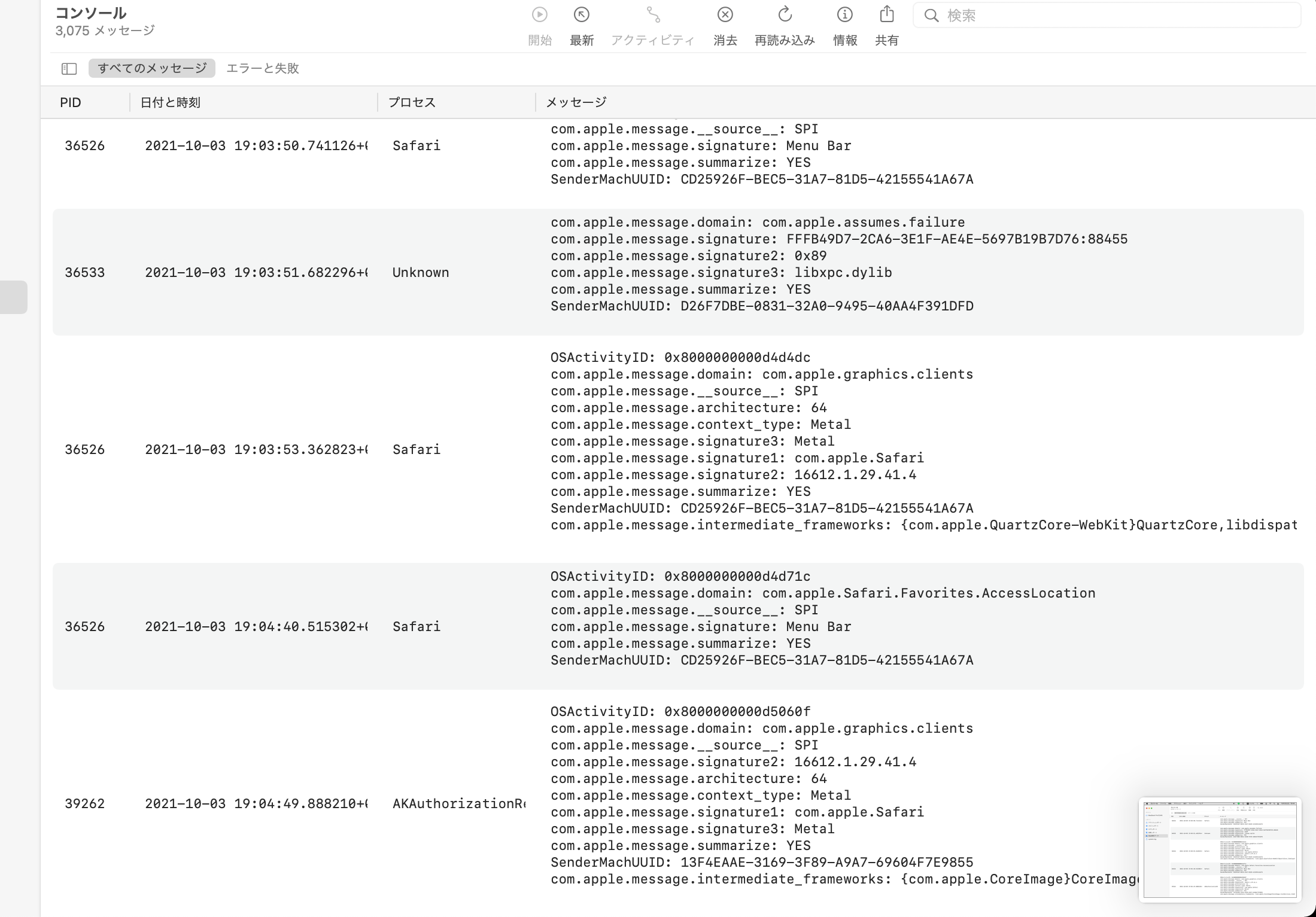This screenshot has height=917, width=1316.
Task: Click the プロセス column header
Action: pos(412,102)
